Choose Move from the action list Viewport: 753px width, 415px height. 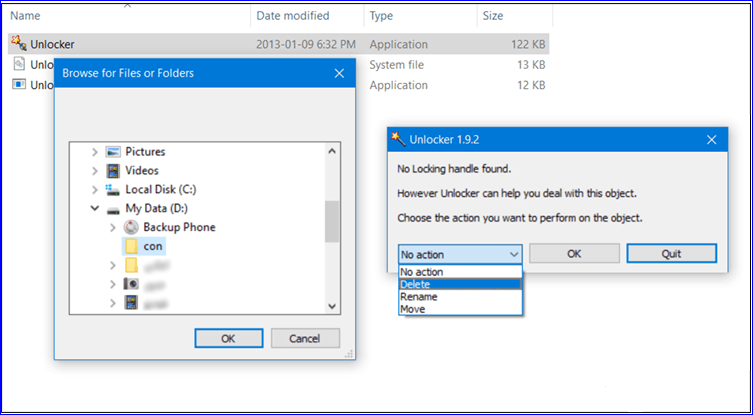[x=460, y=309]
